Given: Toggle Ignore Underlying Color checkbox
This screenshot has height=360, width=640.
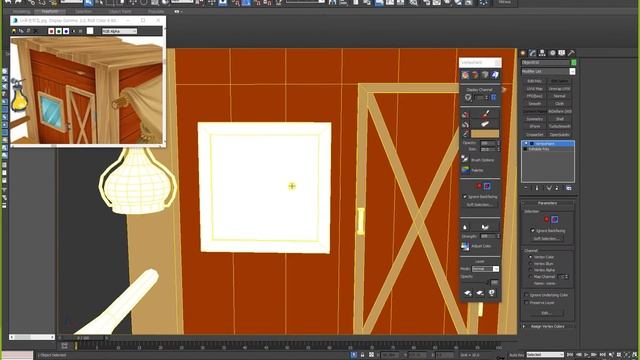Looking at the screenshot, I should [x=526, y=295].
